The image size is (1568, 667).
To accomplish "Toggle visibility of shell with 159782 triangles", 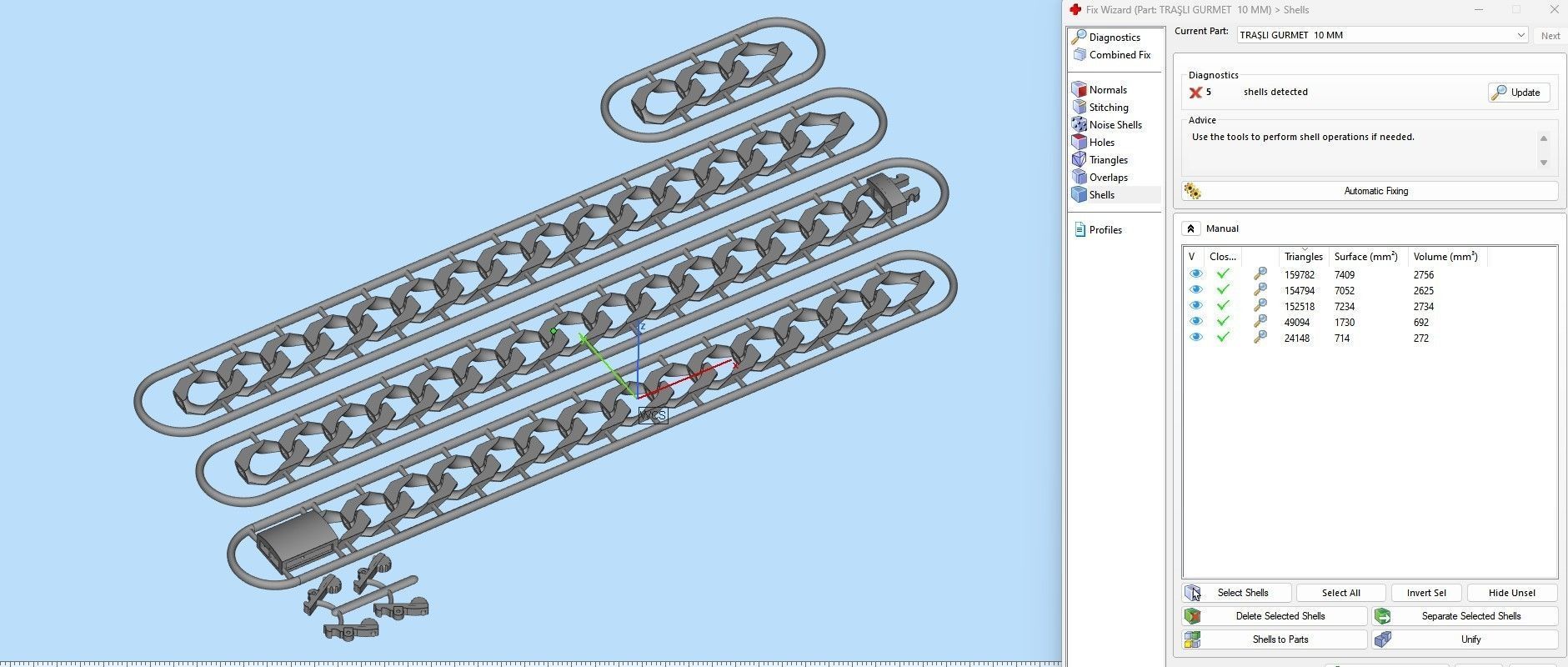I will click(1195, 274).
